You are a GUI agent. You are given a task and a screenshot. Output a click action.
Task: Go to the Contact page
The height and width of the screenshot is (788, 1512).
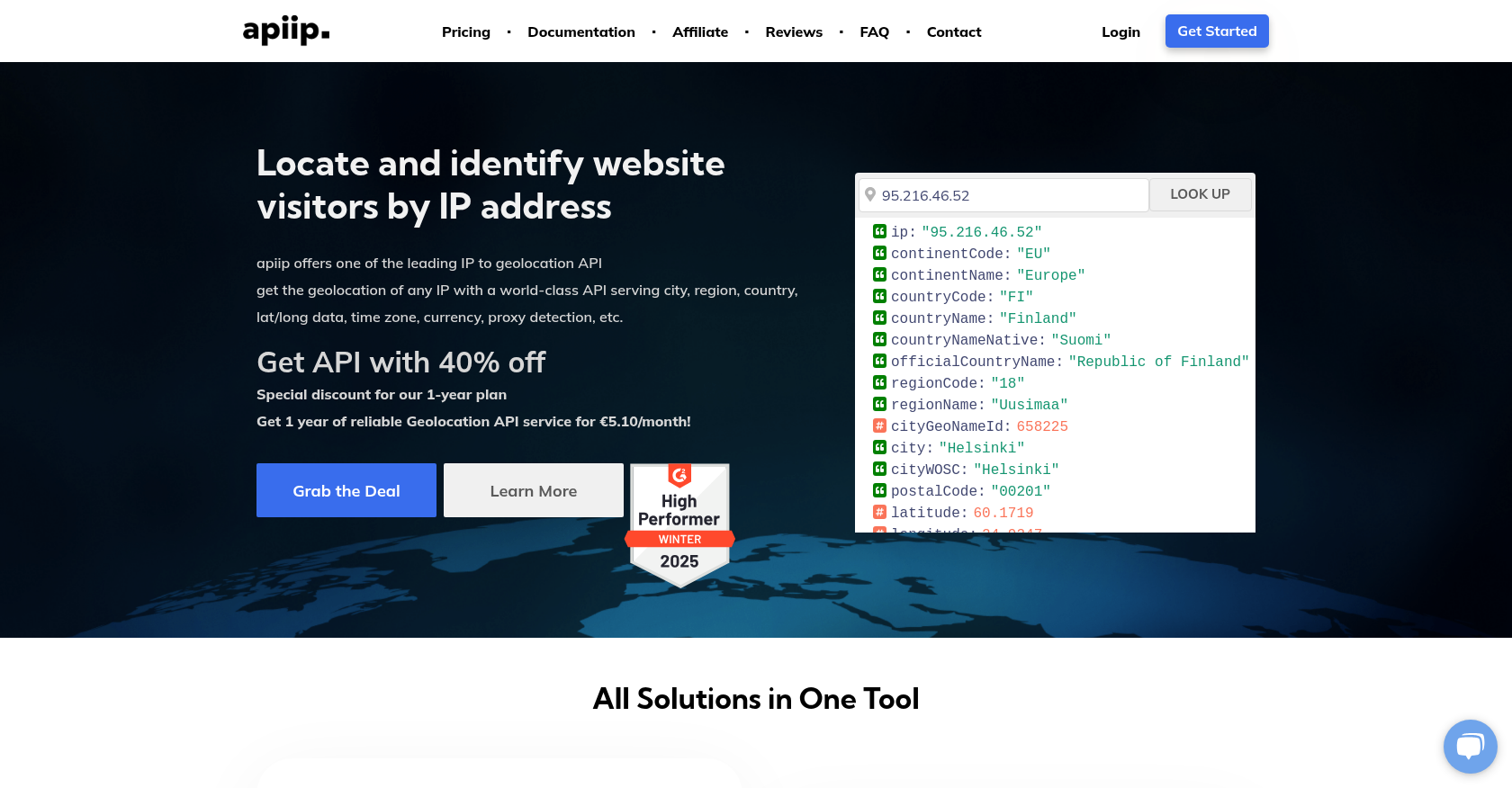click(954, 31)
